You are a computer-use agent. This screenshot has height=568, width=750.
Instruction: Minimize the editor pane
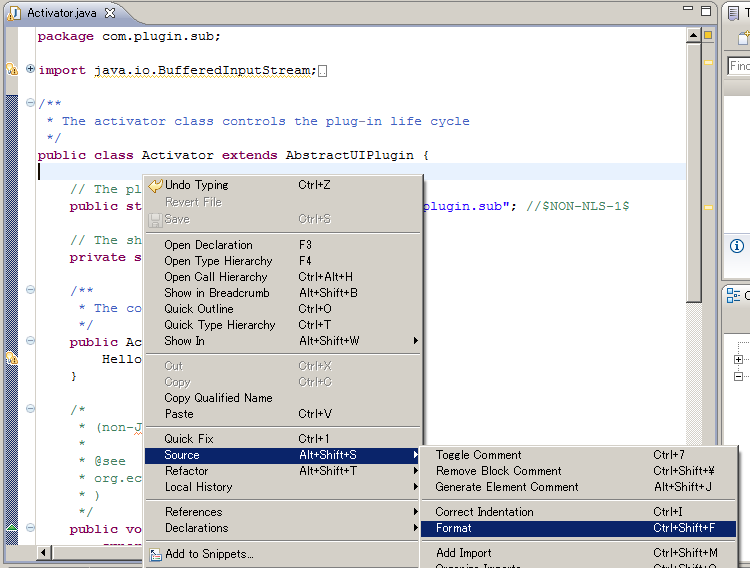(x=688, y=9)
